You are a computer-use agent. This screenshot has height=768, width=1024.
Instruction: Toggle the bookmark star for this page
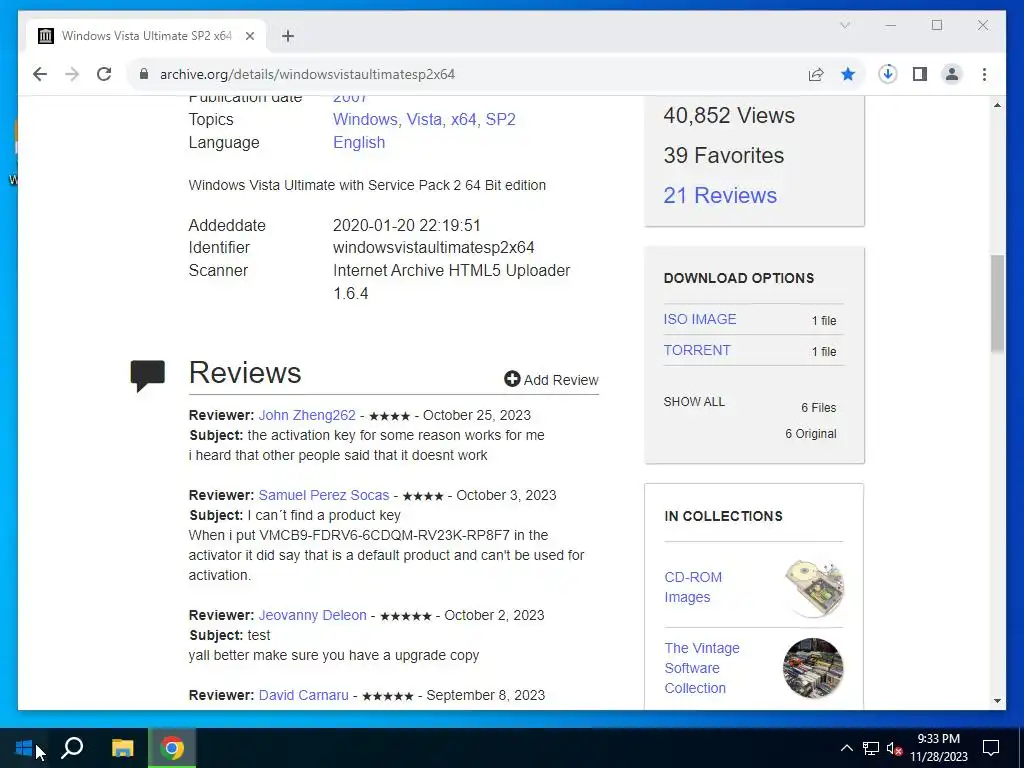pos(848,74)
